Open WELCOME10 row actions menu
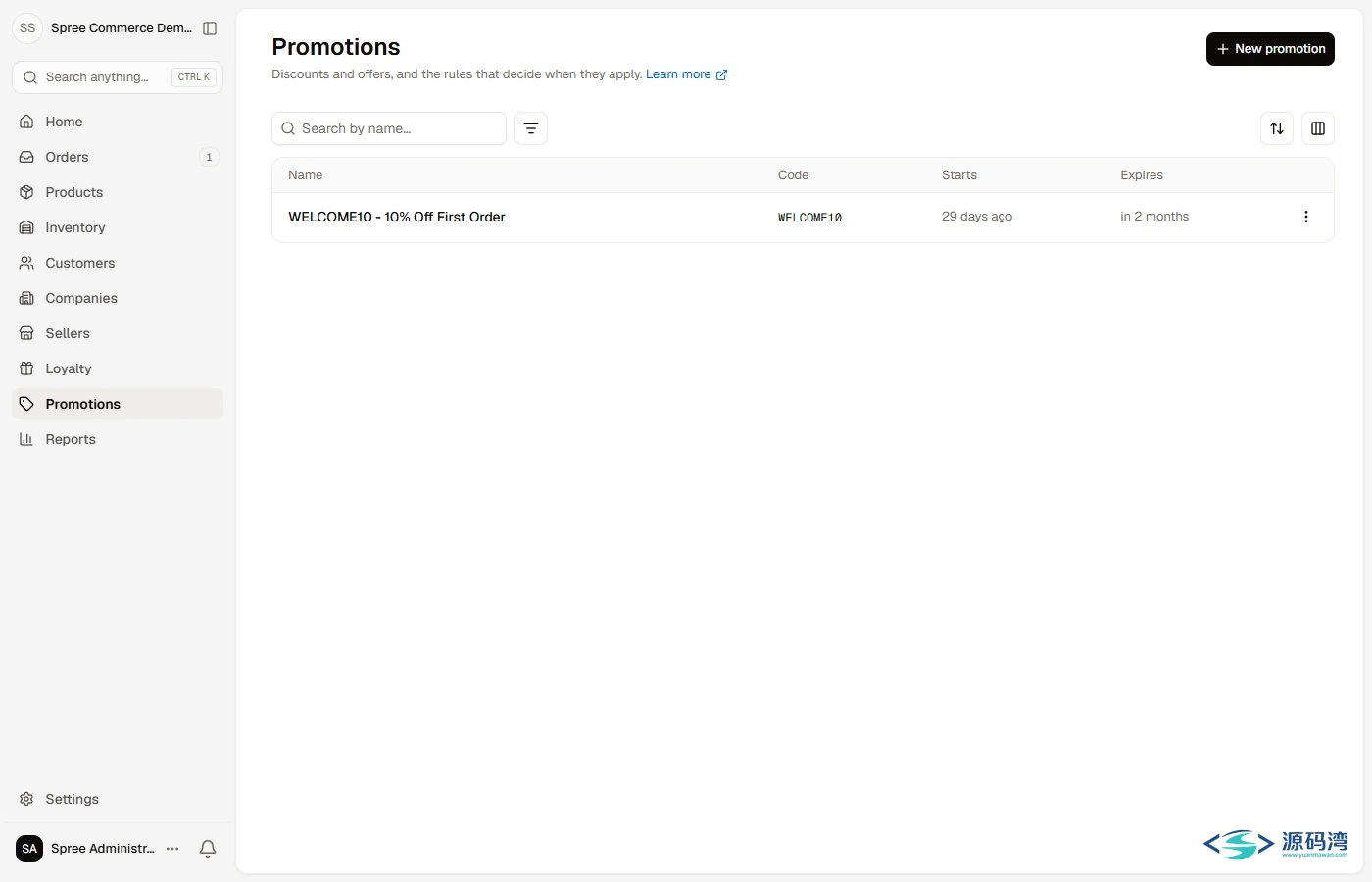Image resolution: width=1372 pixels, height=882 pixels. pyautogui.click(x=1306, y=217)
